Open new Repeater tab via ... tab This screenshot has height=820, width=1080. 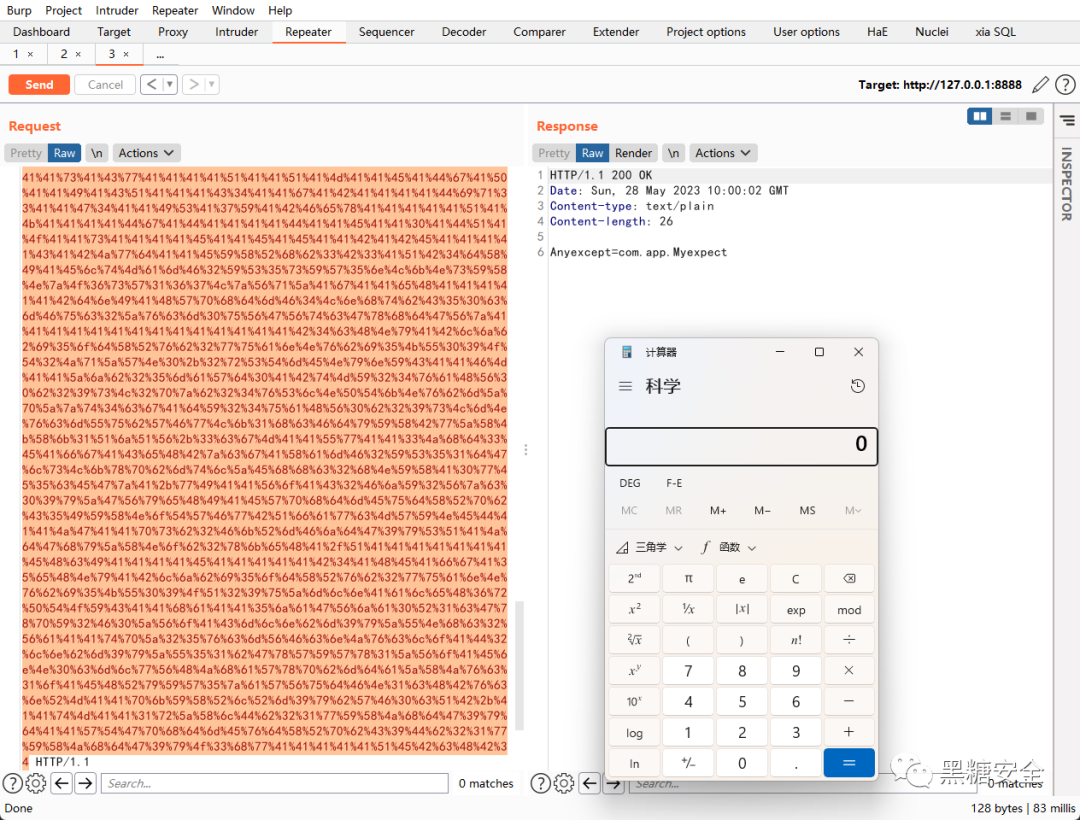coord(160,54)
